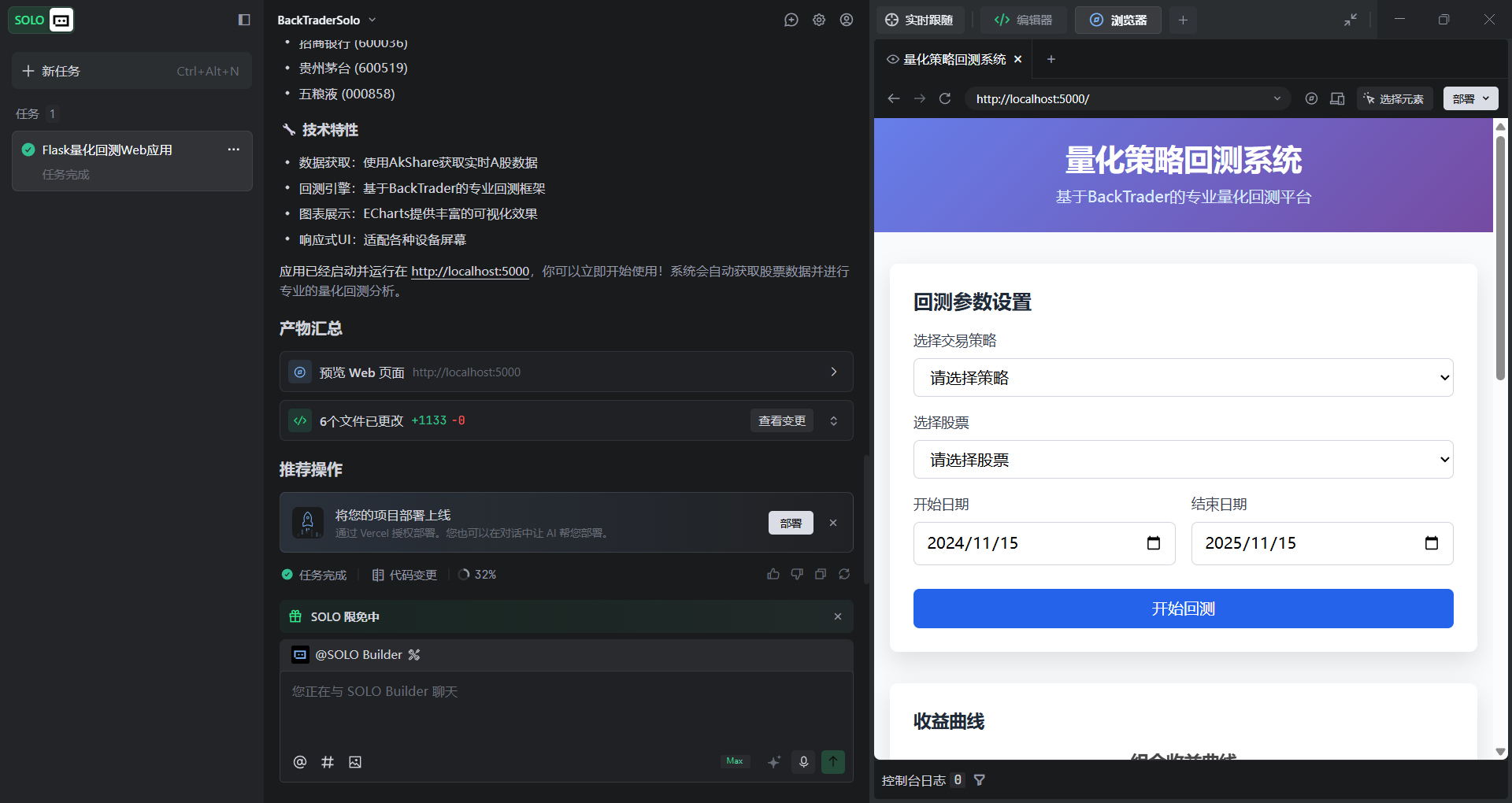1512x803 pixels.
Task: Expand the 6个文件已更改 file list
Action: pos(833,421)
